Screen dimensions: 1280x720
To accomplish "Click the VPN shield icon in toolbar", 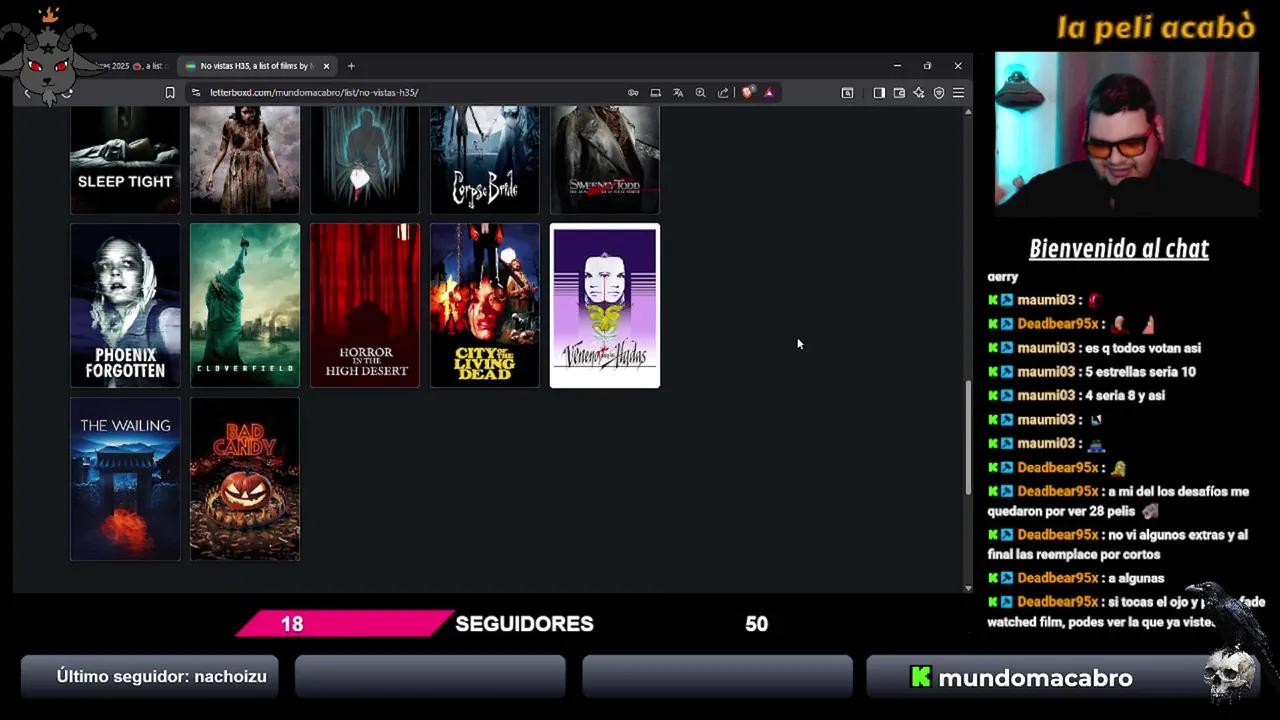I will 939,93.
